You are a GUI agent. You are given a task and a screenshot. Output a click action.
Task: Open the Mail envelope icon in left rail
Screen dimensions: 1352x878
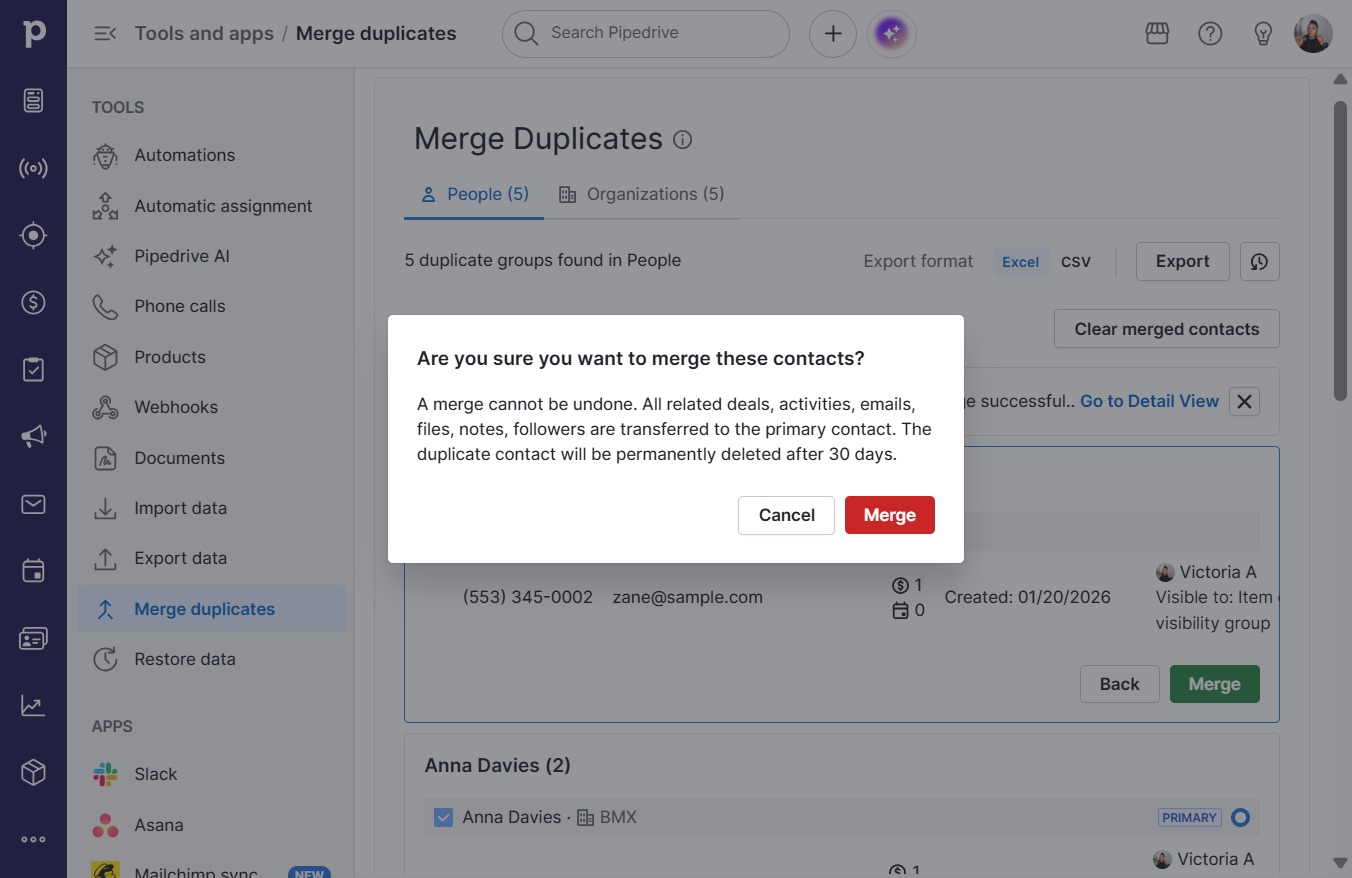pos(34,504)
